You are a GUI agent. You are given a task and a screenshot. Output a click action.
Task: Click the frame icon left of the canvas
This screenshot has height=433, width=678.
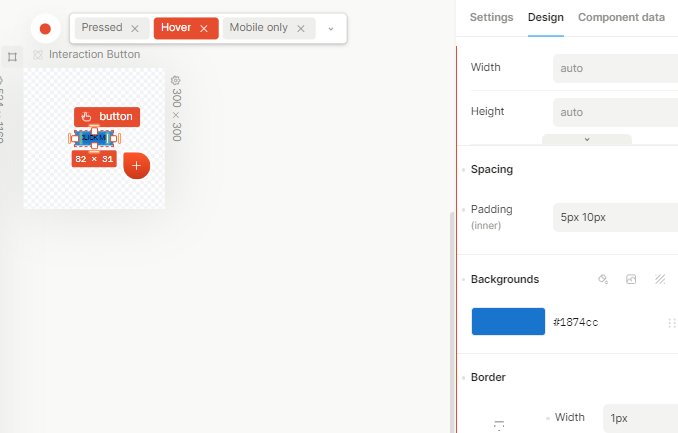click(12, 57)
